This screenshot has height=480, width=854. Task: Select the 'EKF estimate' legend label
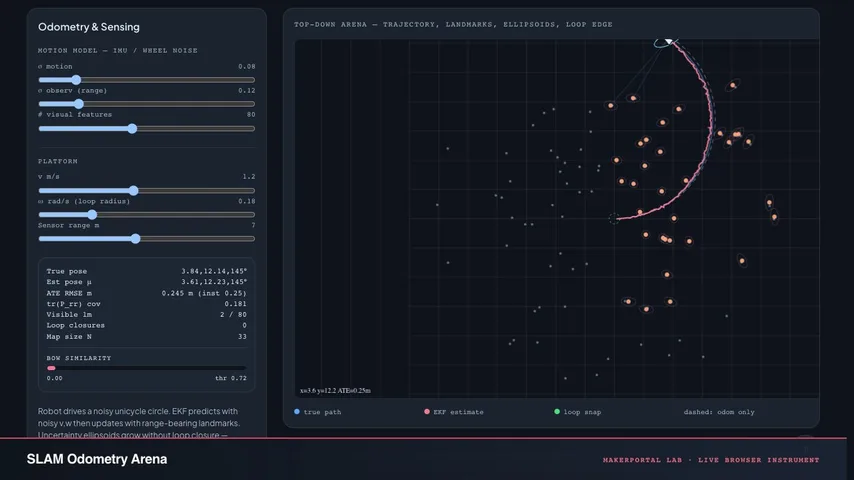click(459, 412)
